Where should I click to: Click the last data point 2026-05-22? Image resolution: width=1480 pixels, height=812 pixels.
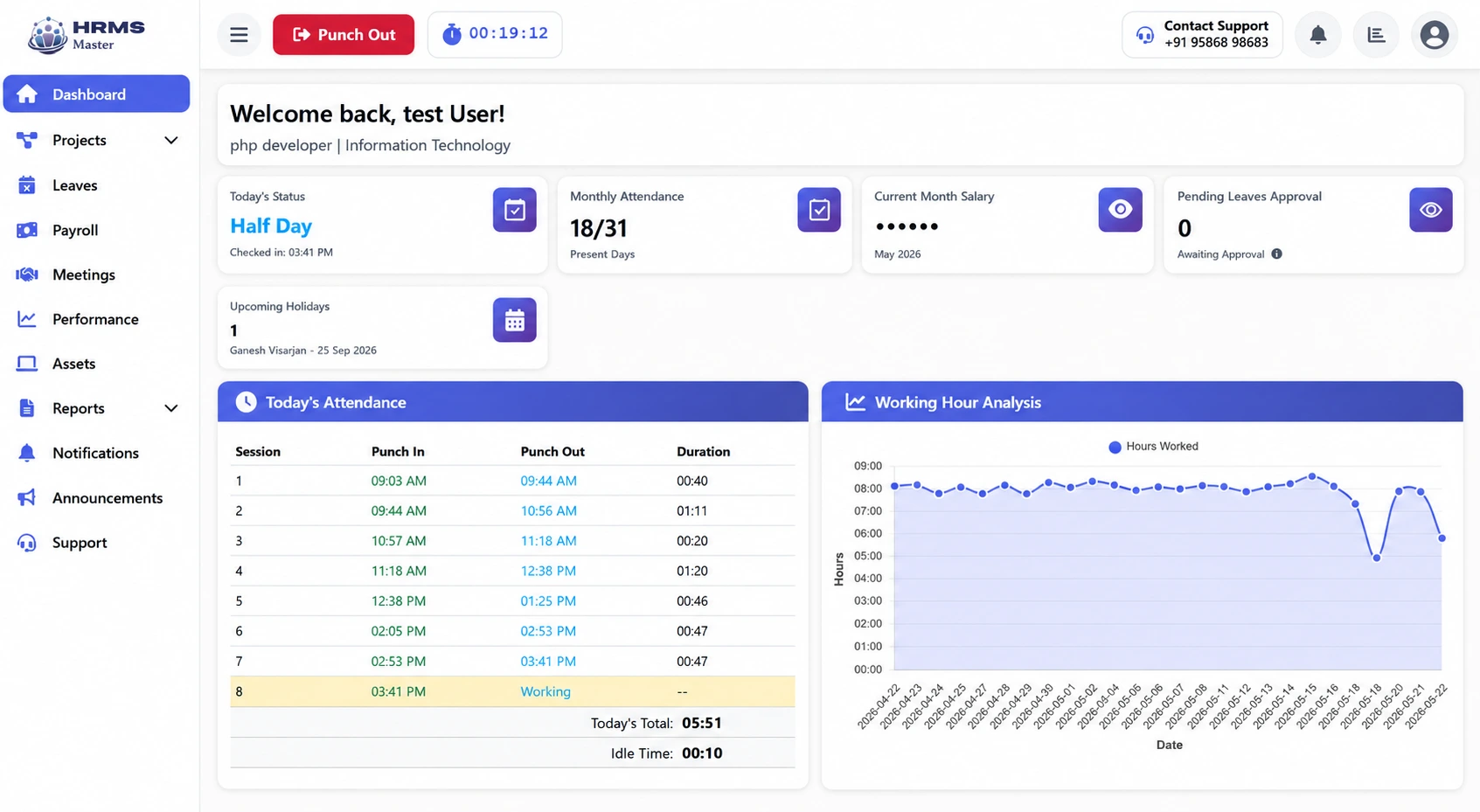1442,538
